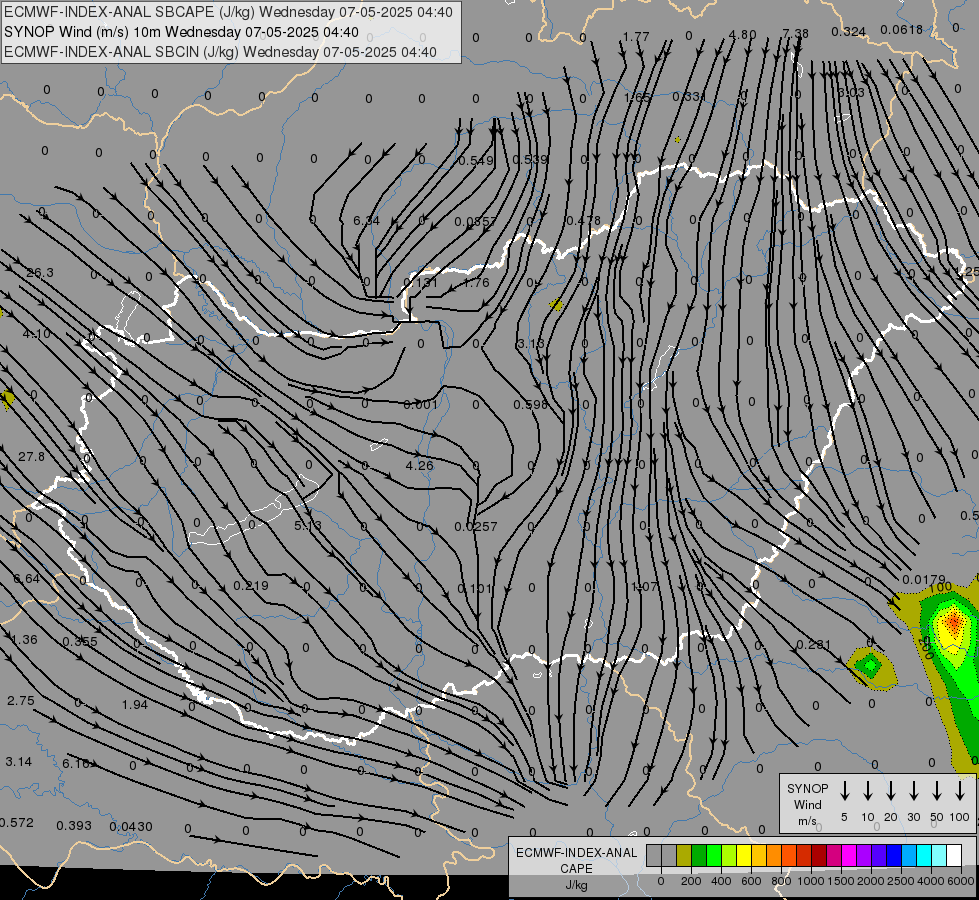Image resolution: width=979 pixels, height=900 pixels.
Task: Pick the bright magenta CAPE legend swatch
Action: (x=849, y=856)
